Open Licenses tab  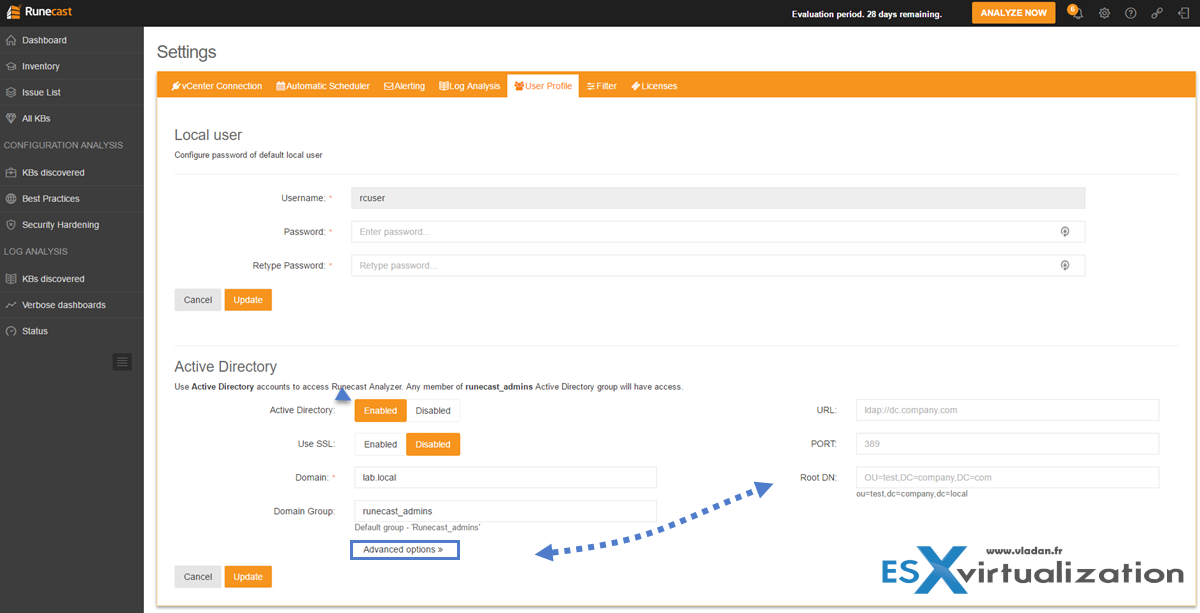654,86
